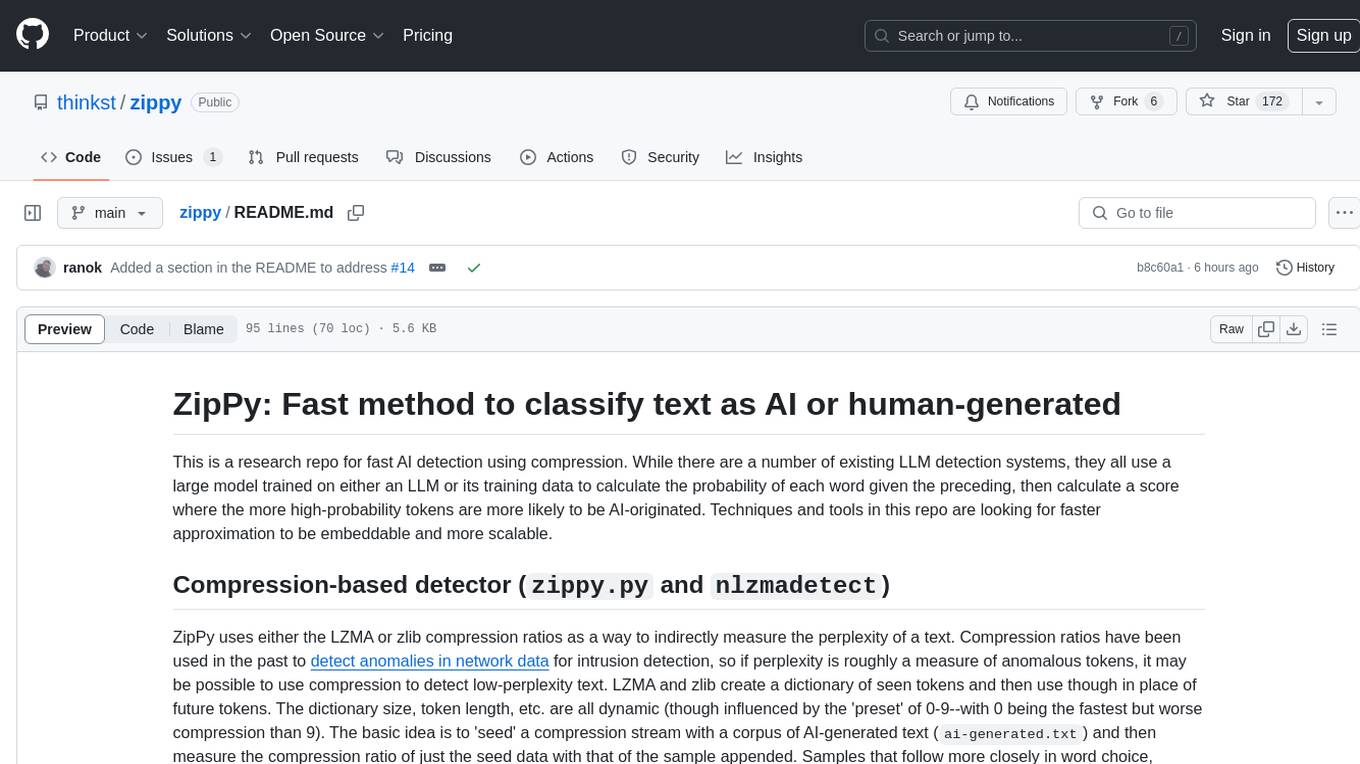1360x764 pixels.
Task: Click the Public repository badge
Action: pos(214,102)
